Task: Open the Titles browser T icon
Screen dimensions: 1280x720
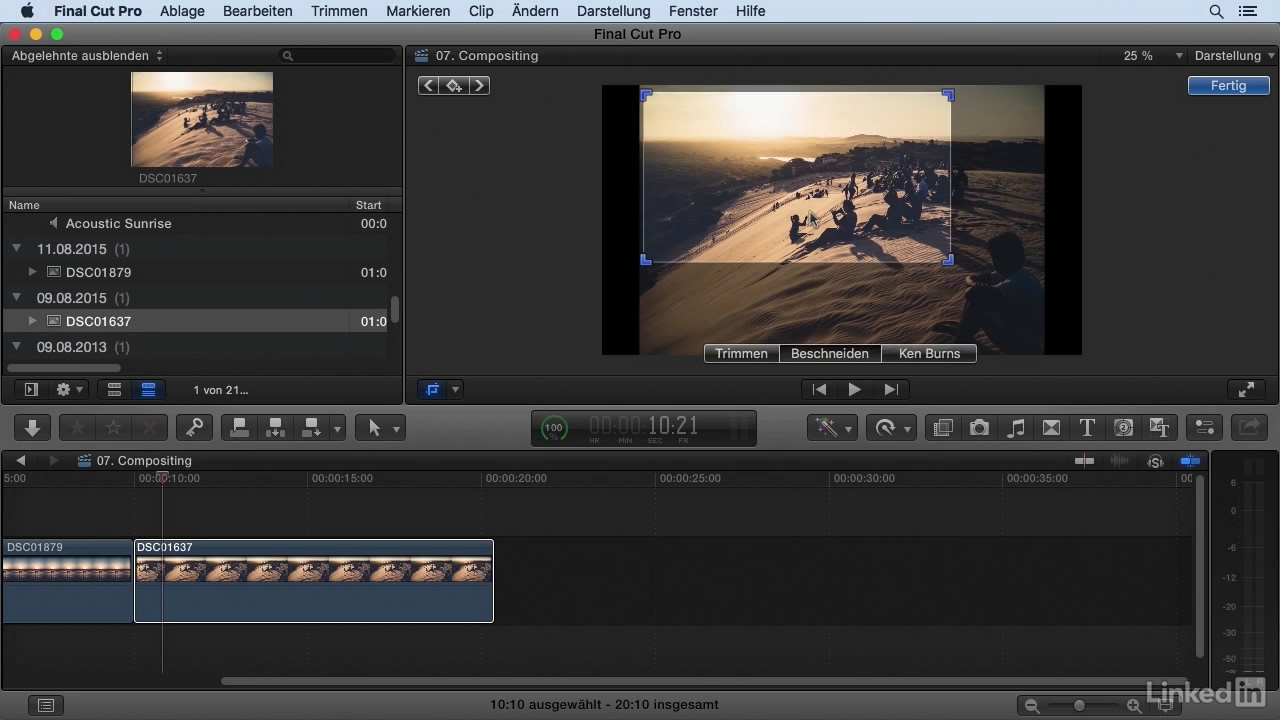Action: coord(1087,428)
